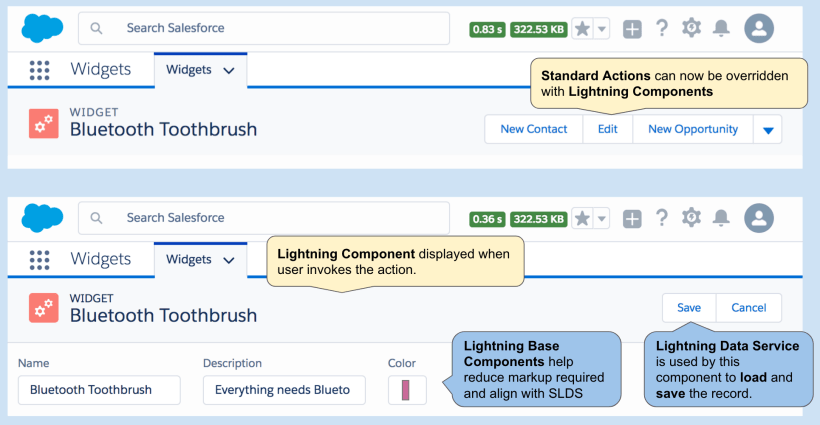Open setup gear in upper header
Image resolution: width=820 pixels, height=425 pixels.
pos(691,28)
